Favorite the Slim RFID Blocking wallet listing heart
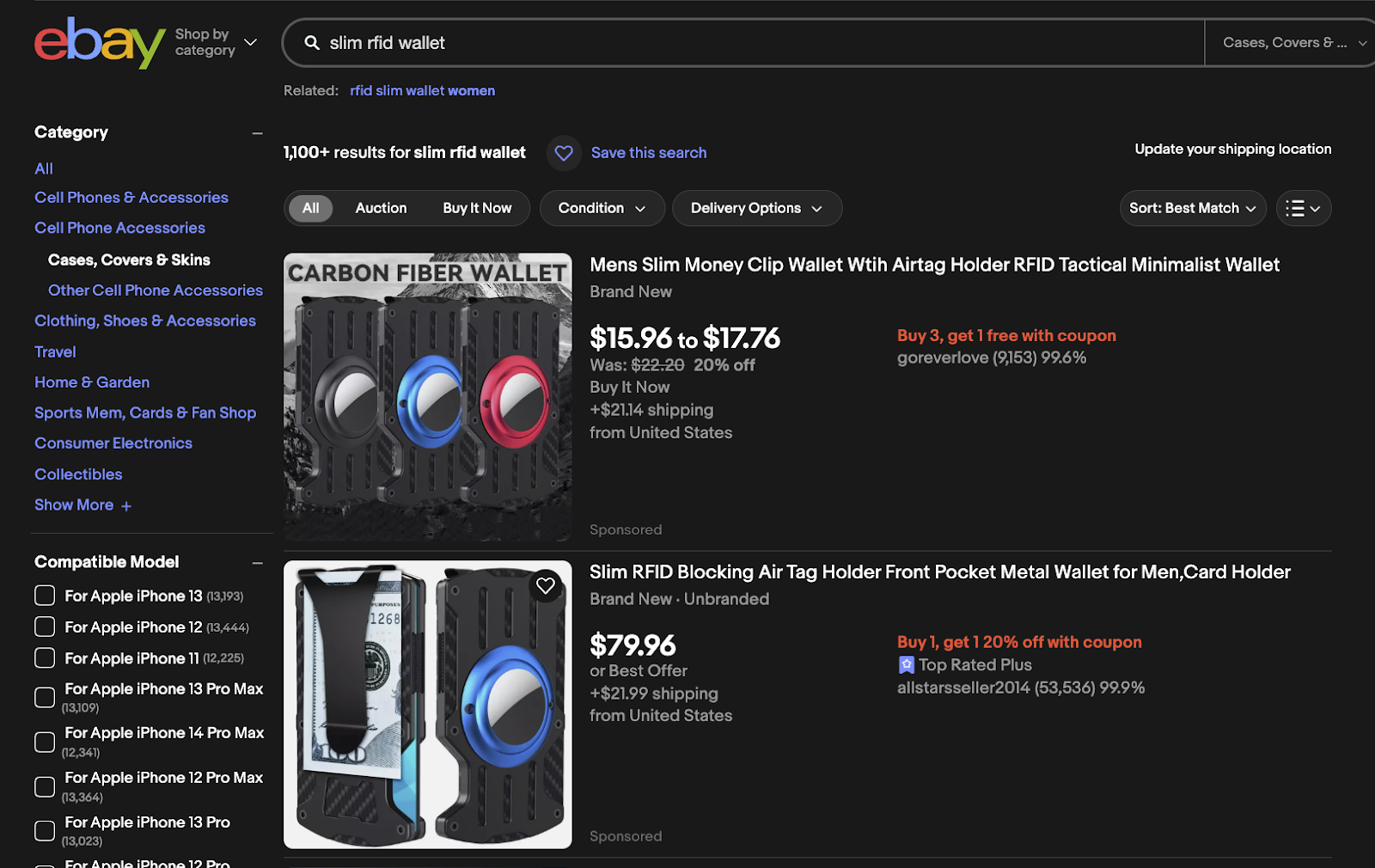This screenshot has width=1375, height=868. (547, 585)
